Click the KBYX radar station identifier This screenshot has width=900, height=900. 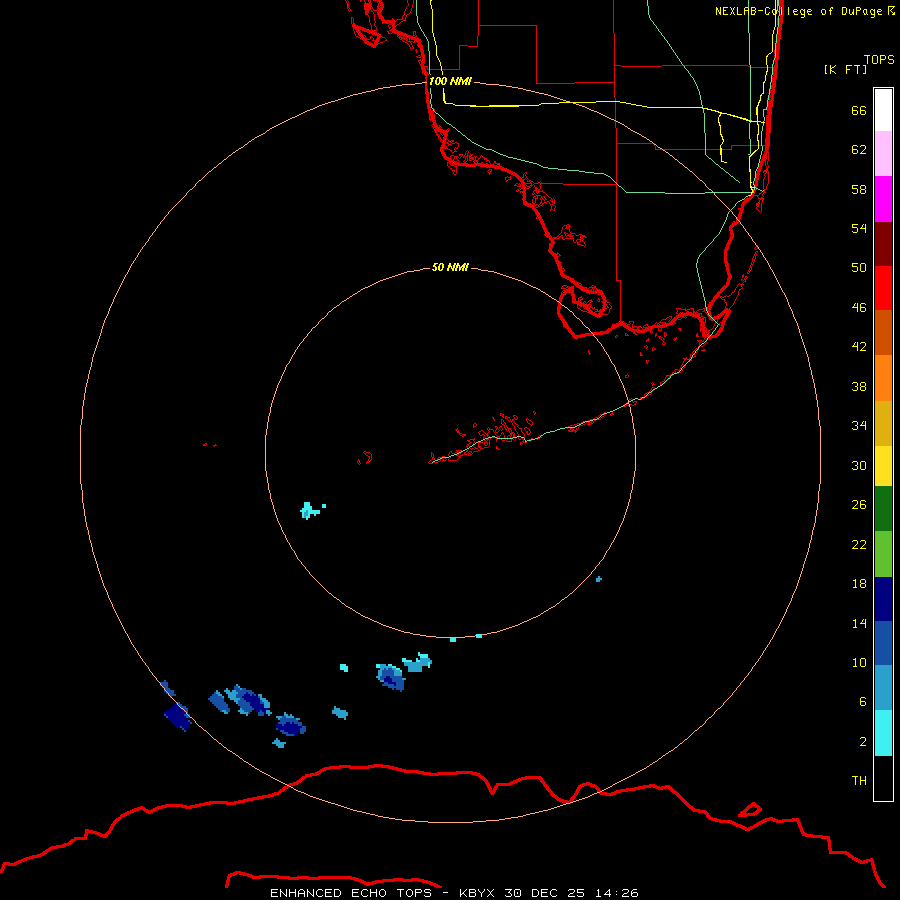(x=476, y=893)
